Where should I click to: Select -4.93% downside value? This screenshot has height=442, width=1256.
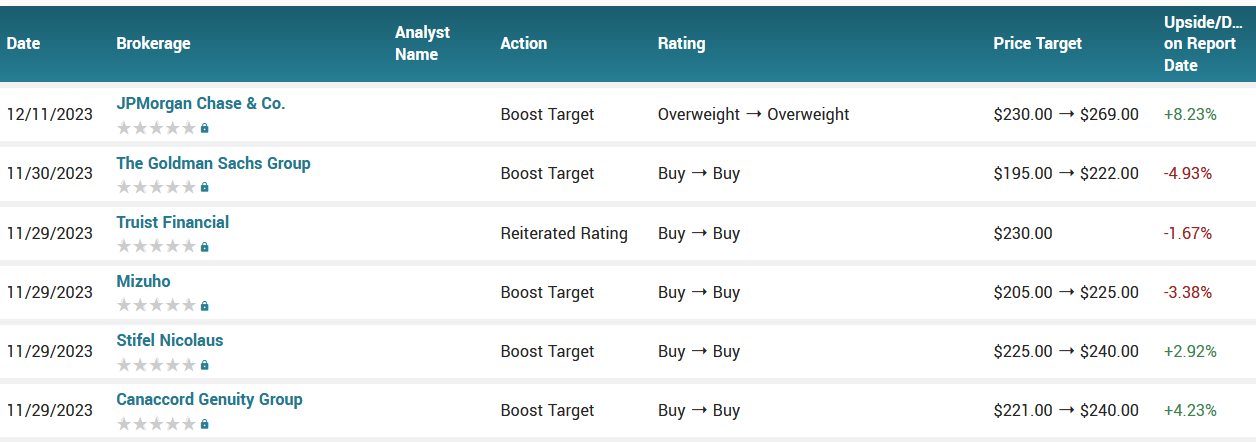(x=1188, y=173)
